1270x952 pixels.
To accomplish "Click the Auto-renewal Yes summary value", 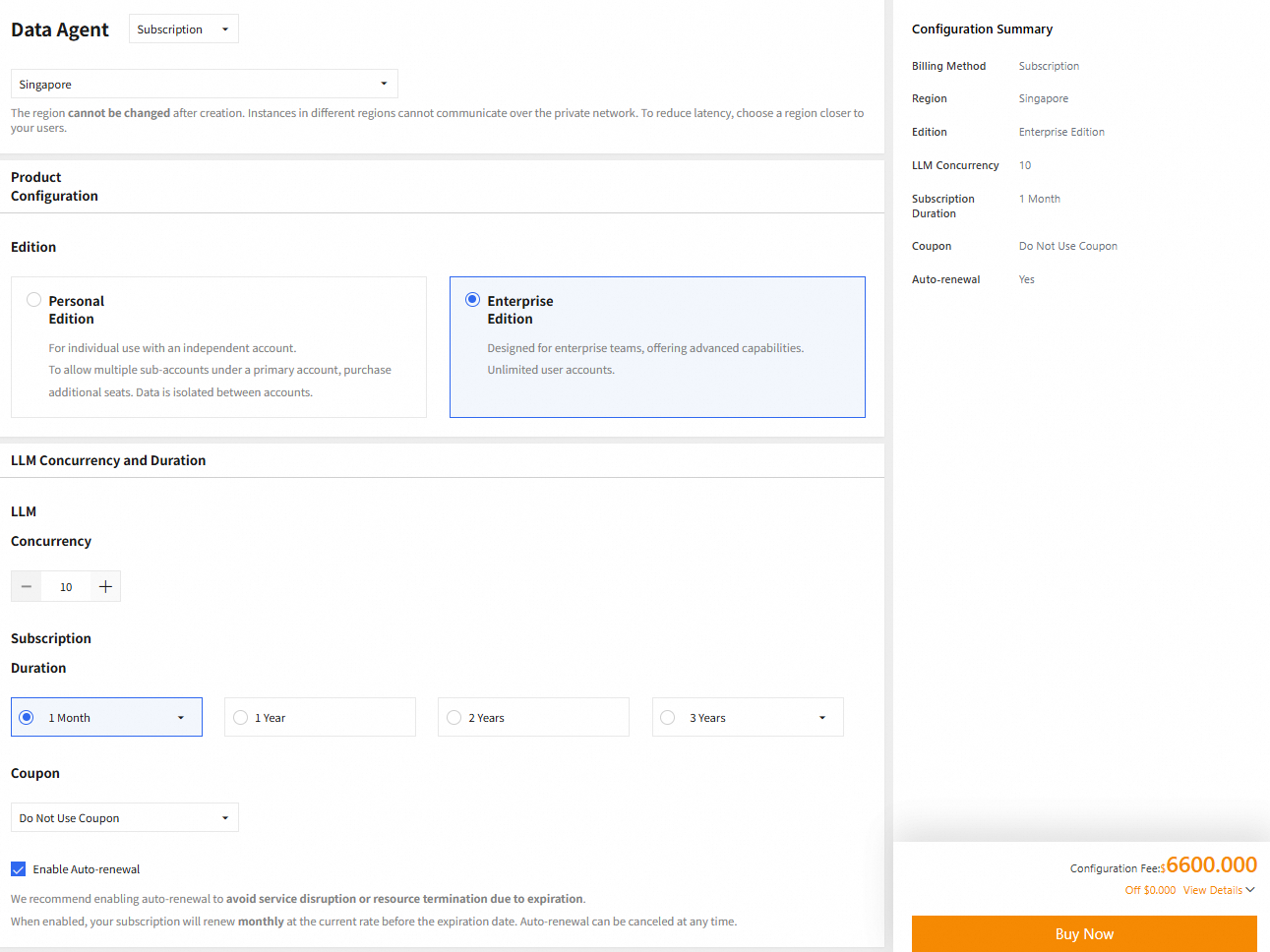I will 1027,279.
